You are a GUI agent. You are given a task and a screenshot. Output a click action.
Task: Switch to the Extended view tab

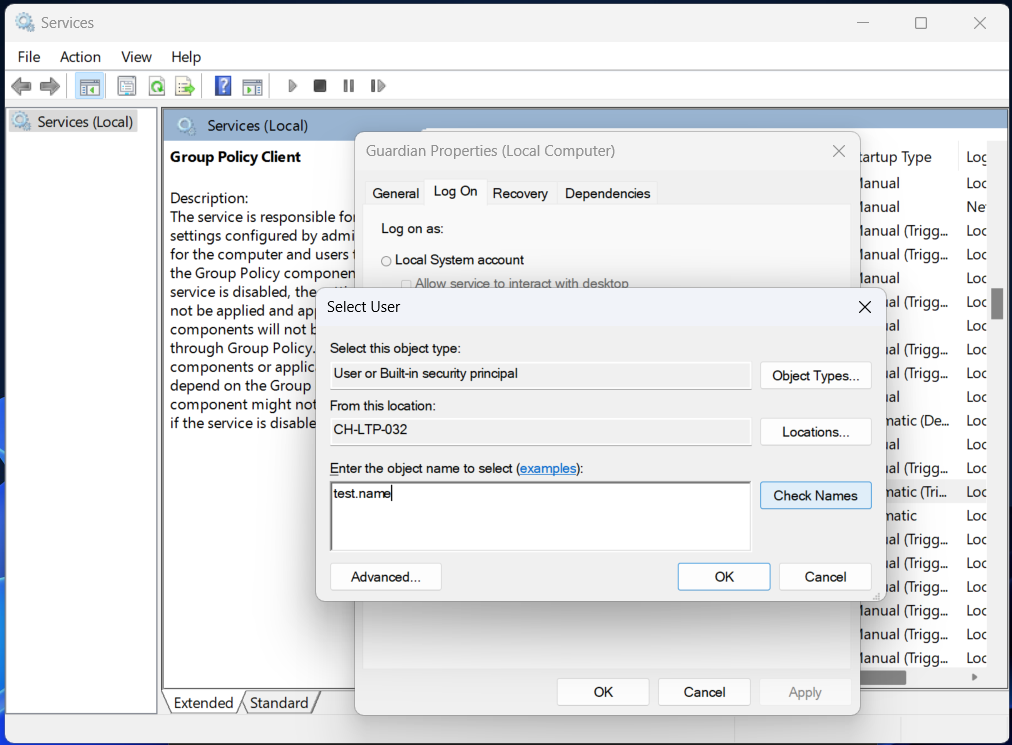point(203,702)
